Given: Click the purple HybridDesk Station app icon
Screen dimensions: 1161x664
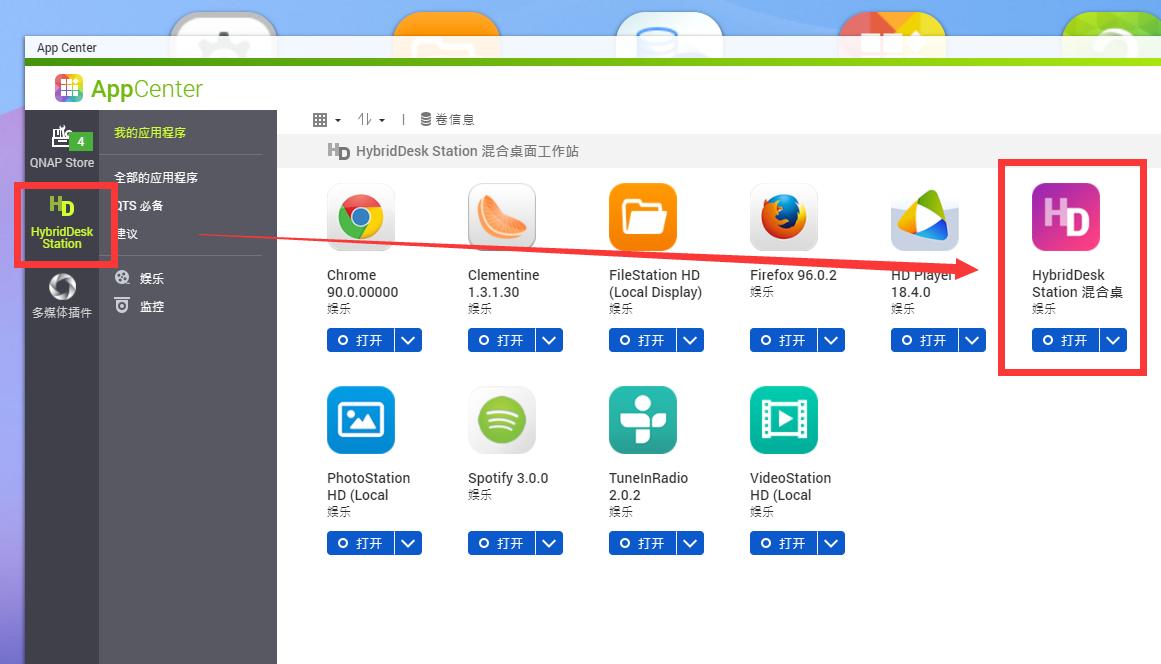Looking at the screenshot, I should [1066, 217].
